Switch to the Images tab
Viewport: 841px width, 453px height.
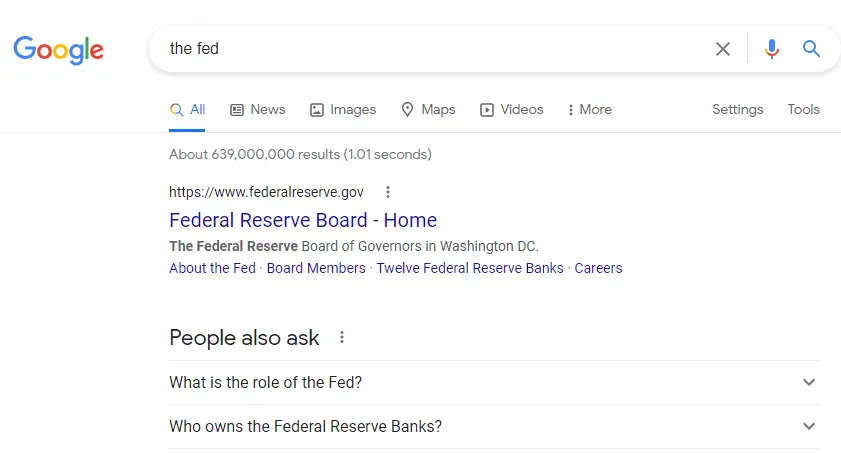(x=343, y=110)
